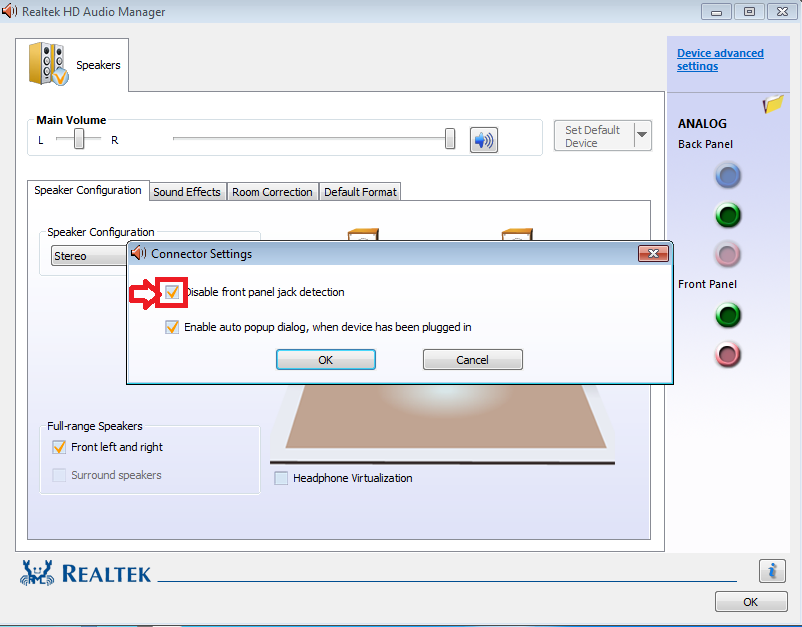This screenshot has height=627, width=802.
Task: Click the green back panel jack
Action: (727, 215)
